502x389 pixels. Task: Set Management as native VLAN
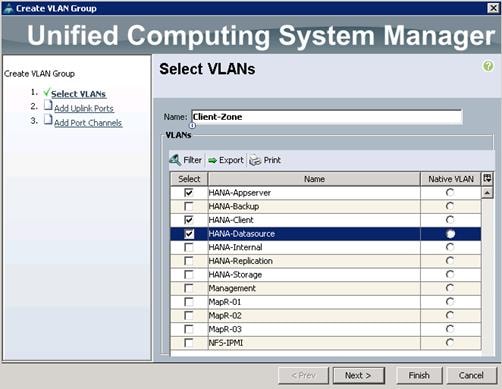[x=450, y=288]
